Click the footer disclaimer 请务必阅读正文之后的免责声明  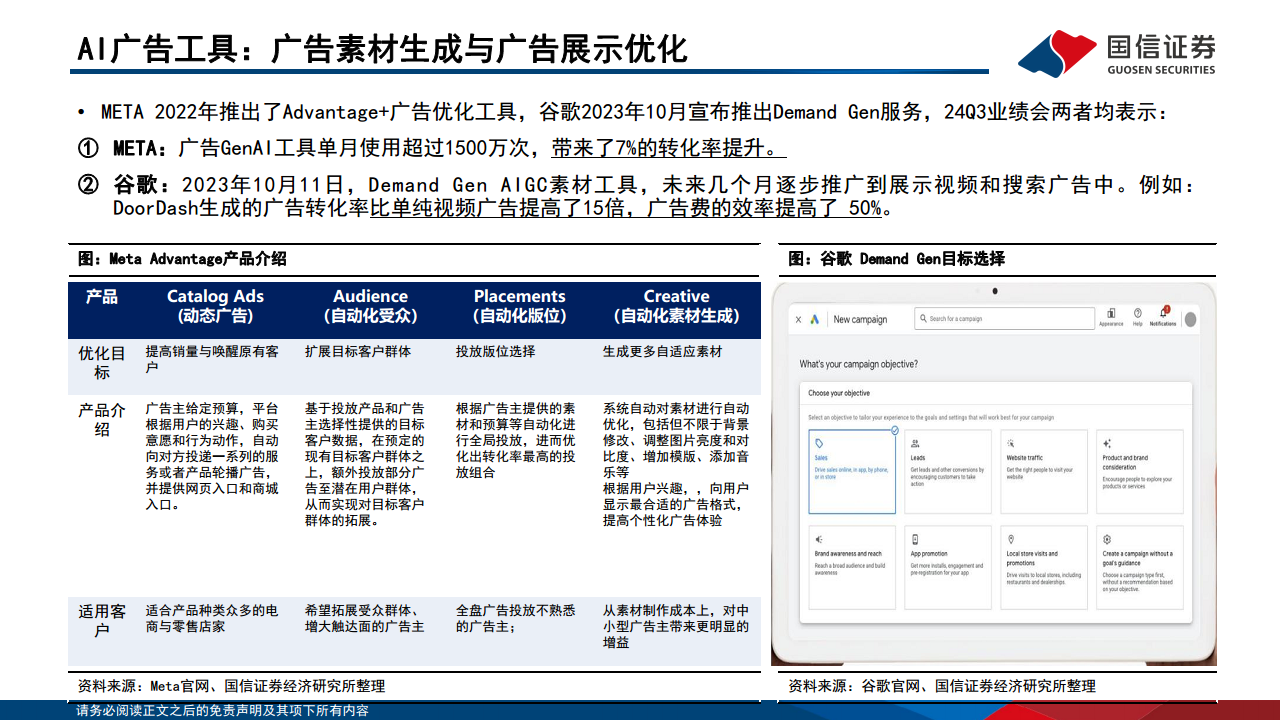(222, 711)
